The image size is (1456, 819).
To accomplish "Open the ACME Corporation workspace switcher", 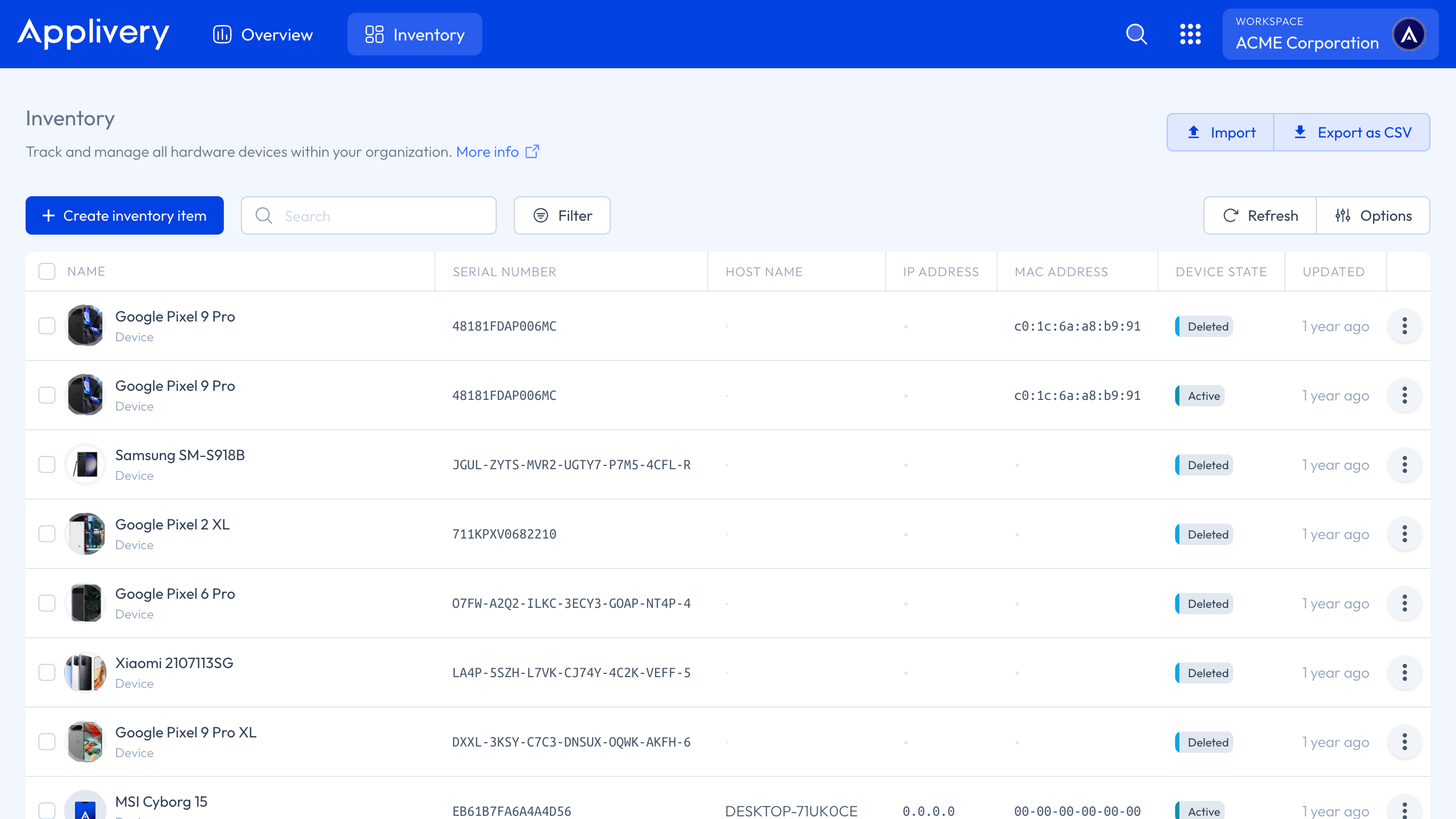I will pos(1307,35).
